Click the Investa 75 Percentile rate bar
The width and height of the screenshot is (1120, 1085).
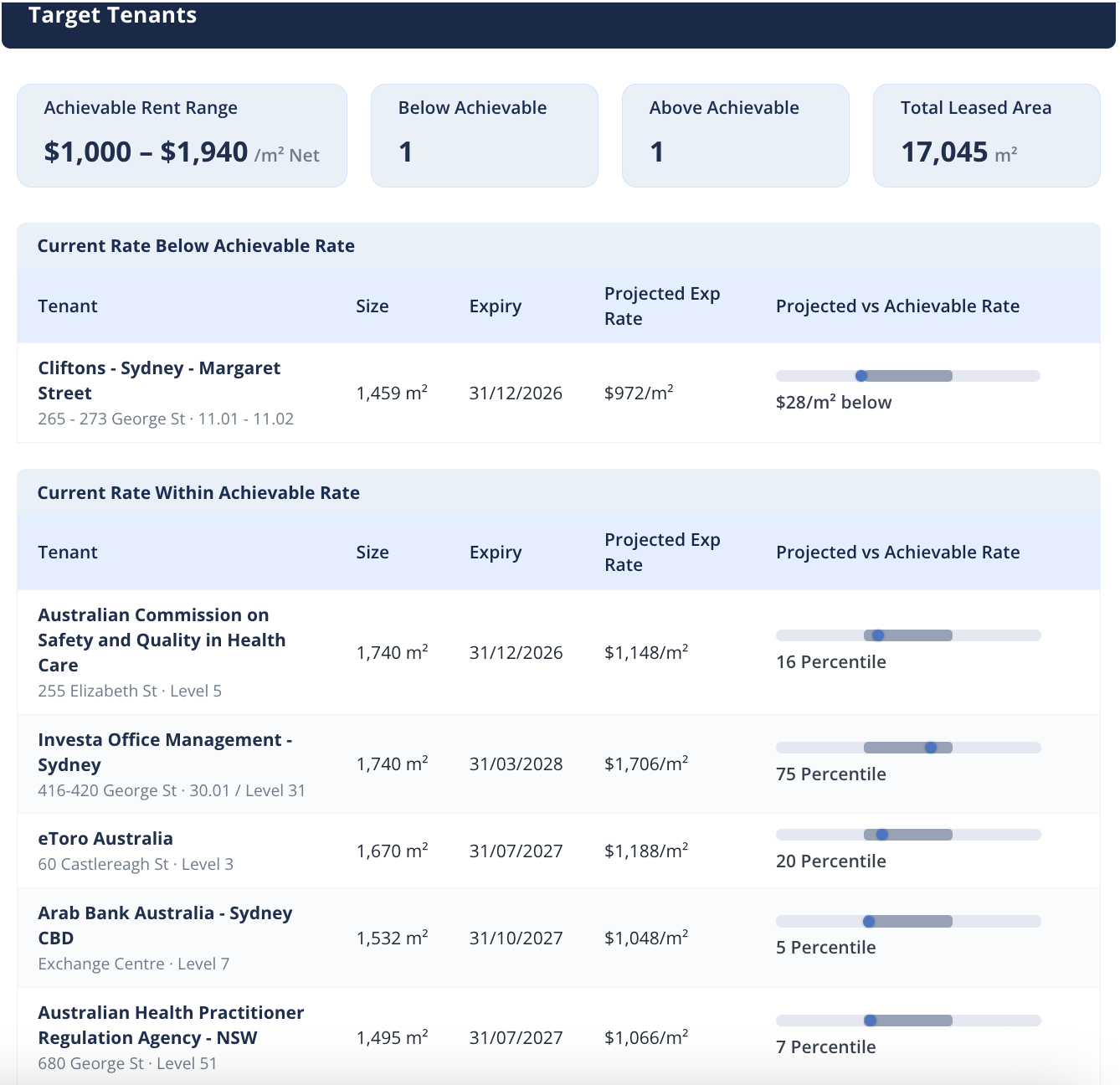pos(908,748)
